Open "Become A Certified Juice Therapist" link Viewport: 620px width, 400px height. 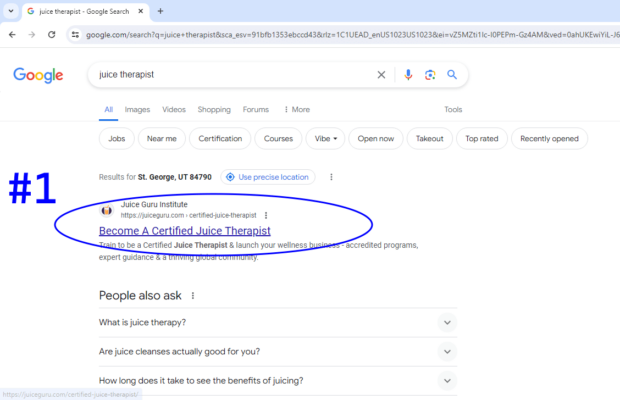pyautogui.click(x=184, y=231)
